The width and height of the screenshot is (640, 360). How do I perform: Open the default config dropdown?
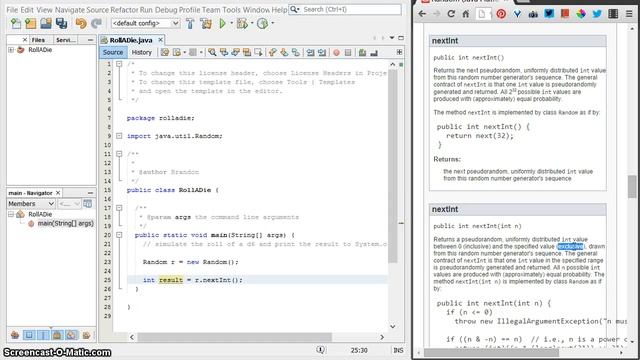[x=145, y=23]
